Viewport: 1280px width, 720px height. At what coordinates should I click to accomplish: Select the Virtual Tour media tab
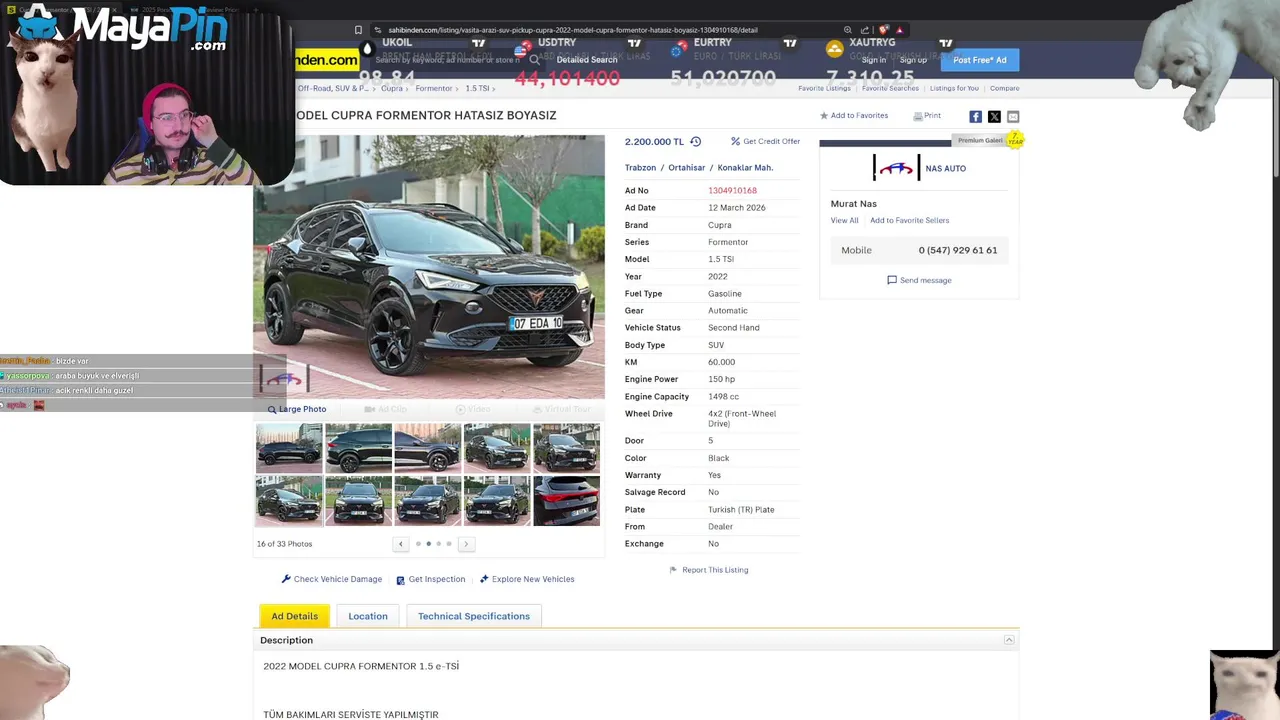pos(561,409)
